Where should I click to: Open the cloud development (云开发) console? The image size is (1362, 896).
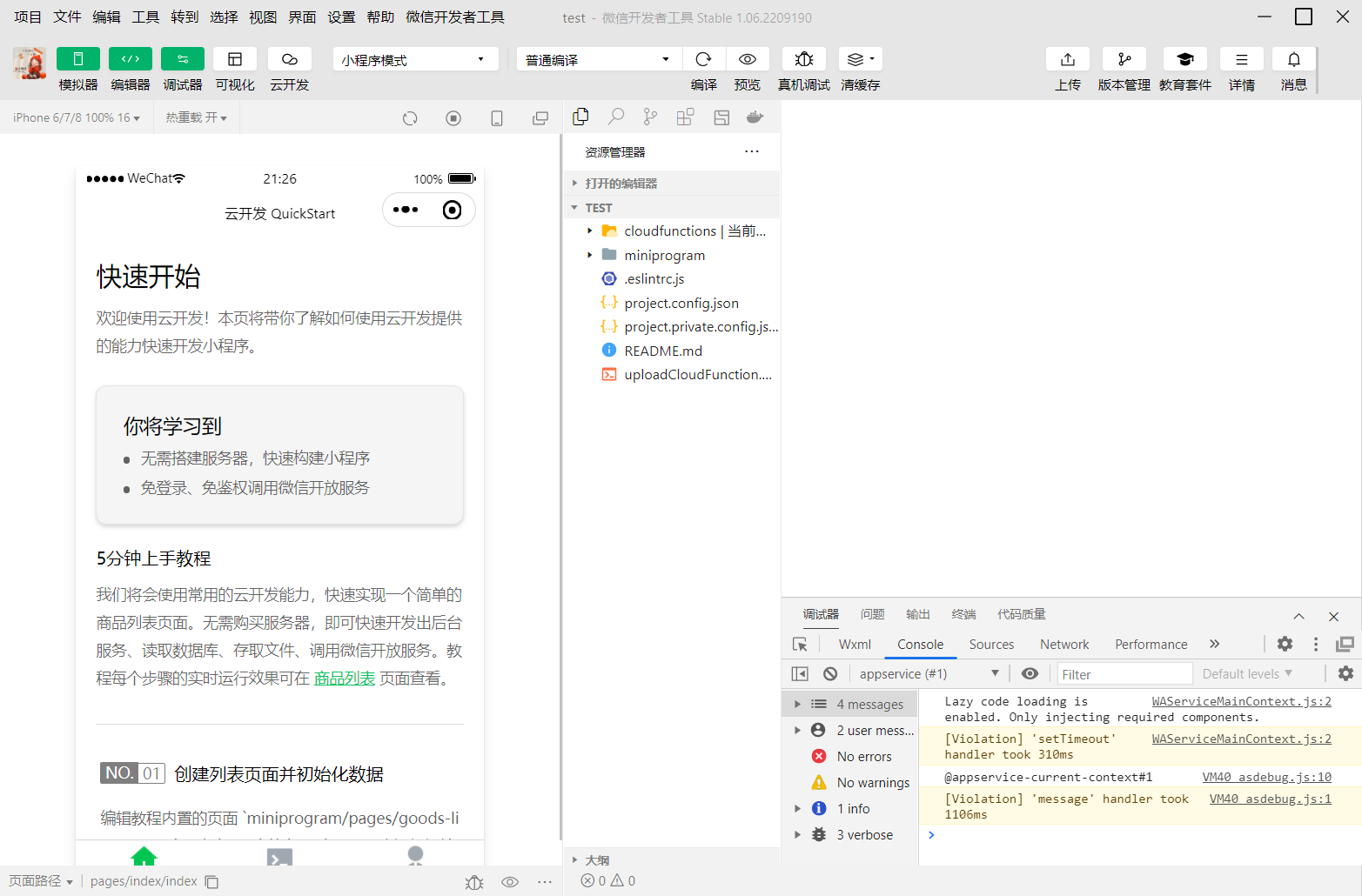[290, 59]
